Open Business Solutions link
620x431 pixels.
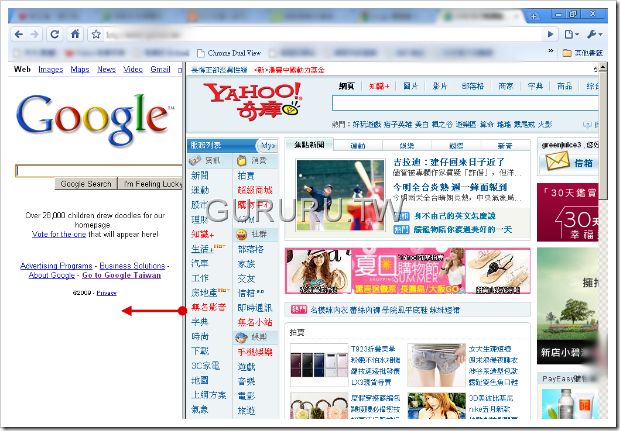point(132,266)
